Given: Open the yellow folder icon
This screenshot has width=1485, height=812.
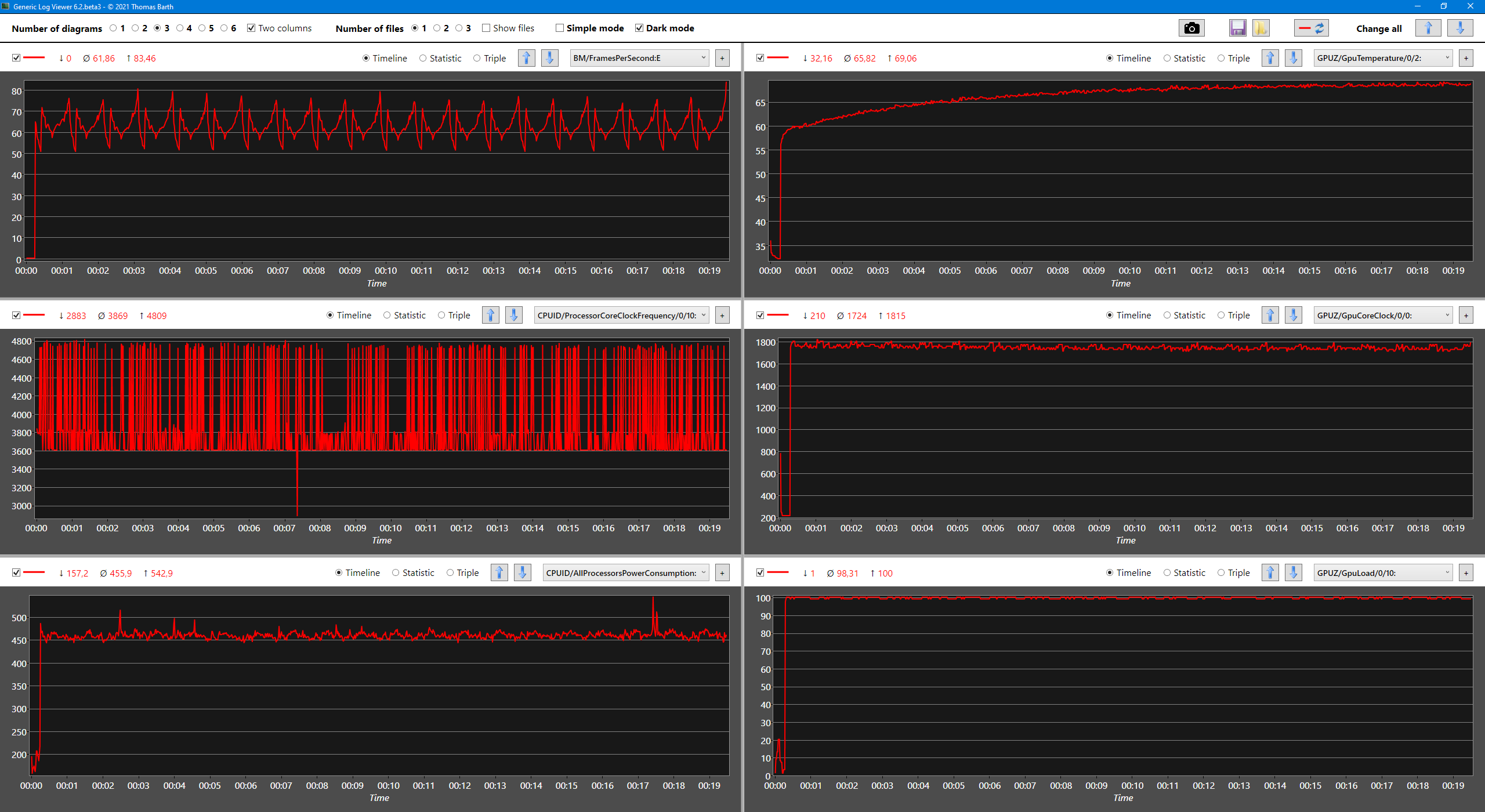Looking at the screenshot, I should [x=1261, y=28].
